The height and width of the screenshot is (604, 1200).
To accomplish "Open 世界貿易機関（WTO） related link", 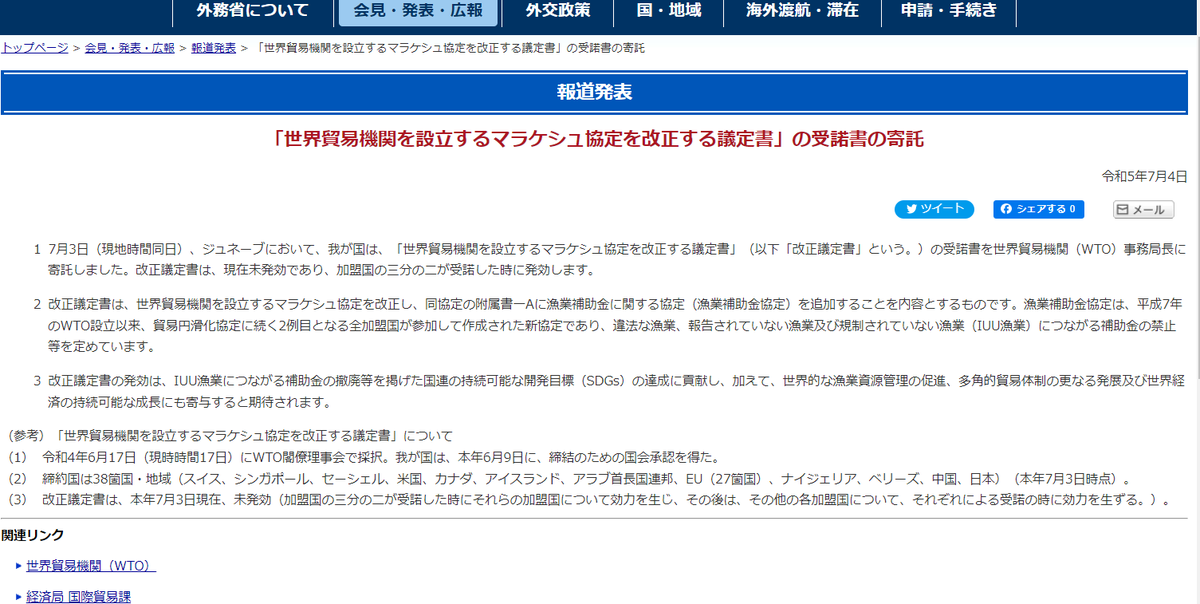I will [x=91, y=566].
